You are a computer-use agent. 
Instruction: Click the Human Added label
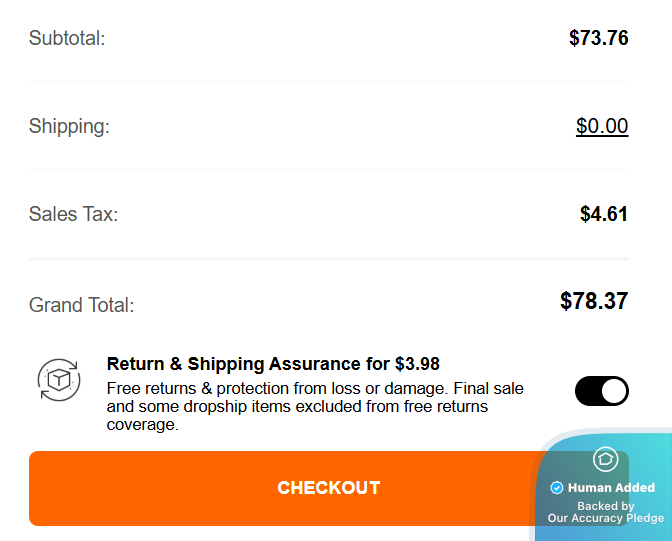[611, 488]
